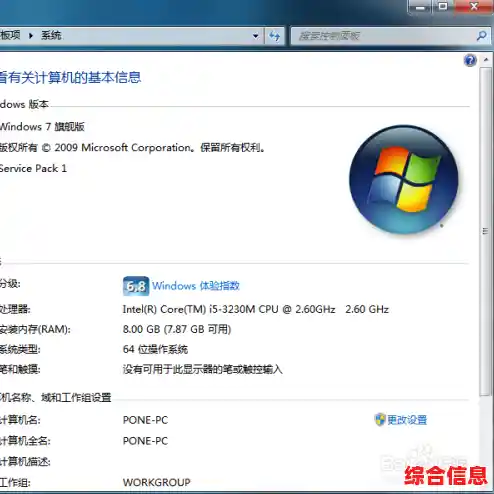The image size is (494, 494).
Task: Open the address bar history dropdown arrow
Action: [x=256, y=36]
